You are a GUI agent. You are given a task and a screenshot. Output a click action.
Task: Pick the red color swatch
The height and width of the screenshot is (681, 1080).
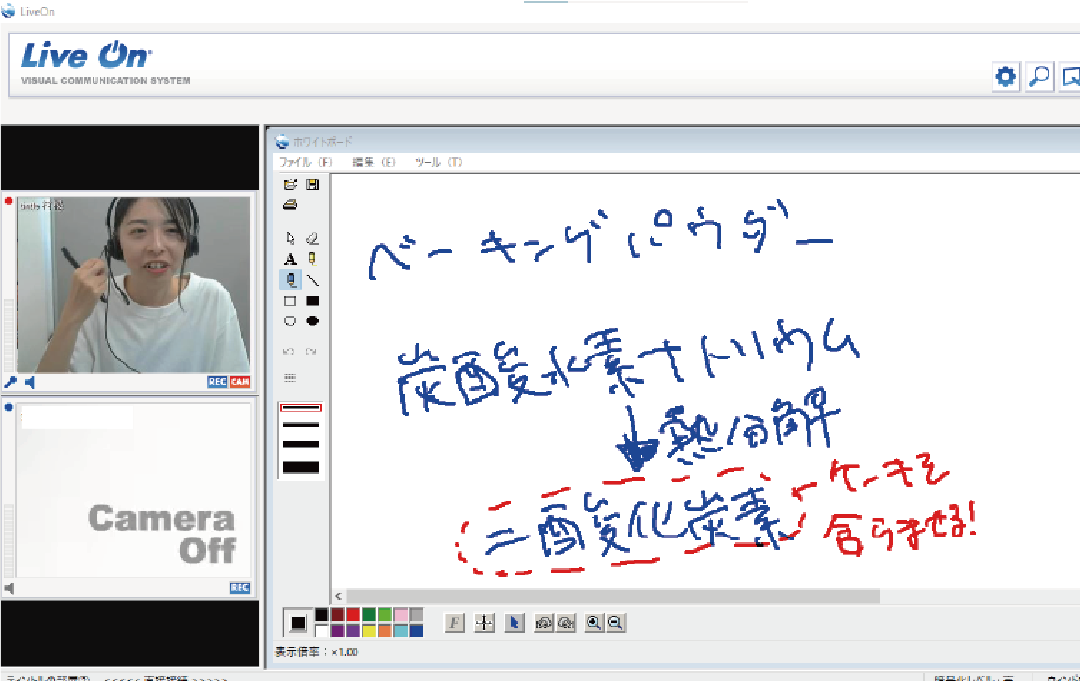coord(353,615)
